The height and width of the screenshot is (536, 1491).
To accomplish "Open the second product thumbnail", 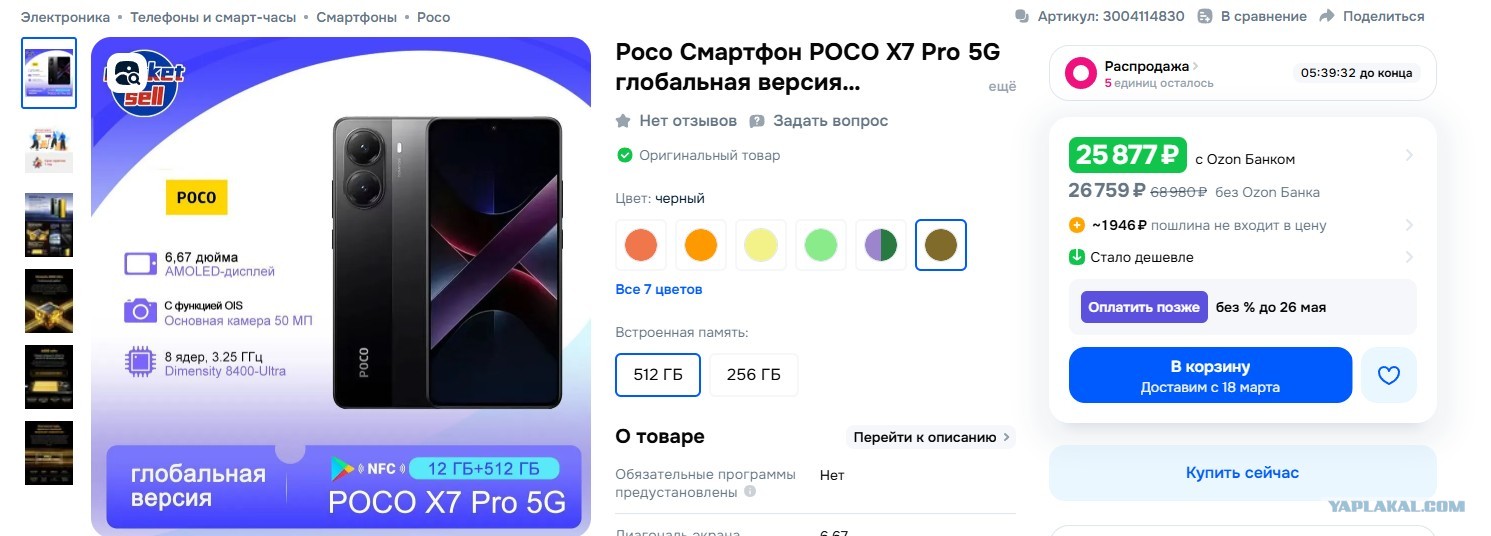I will (x=49, y=149).
